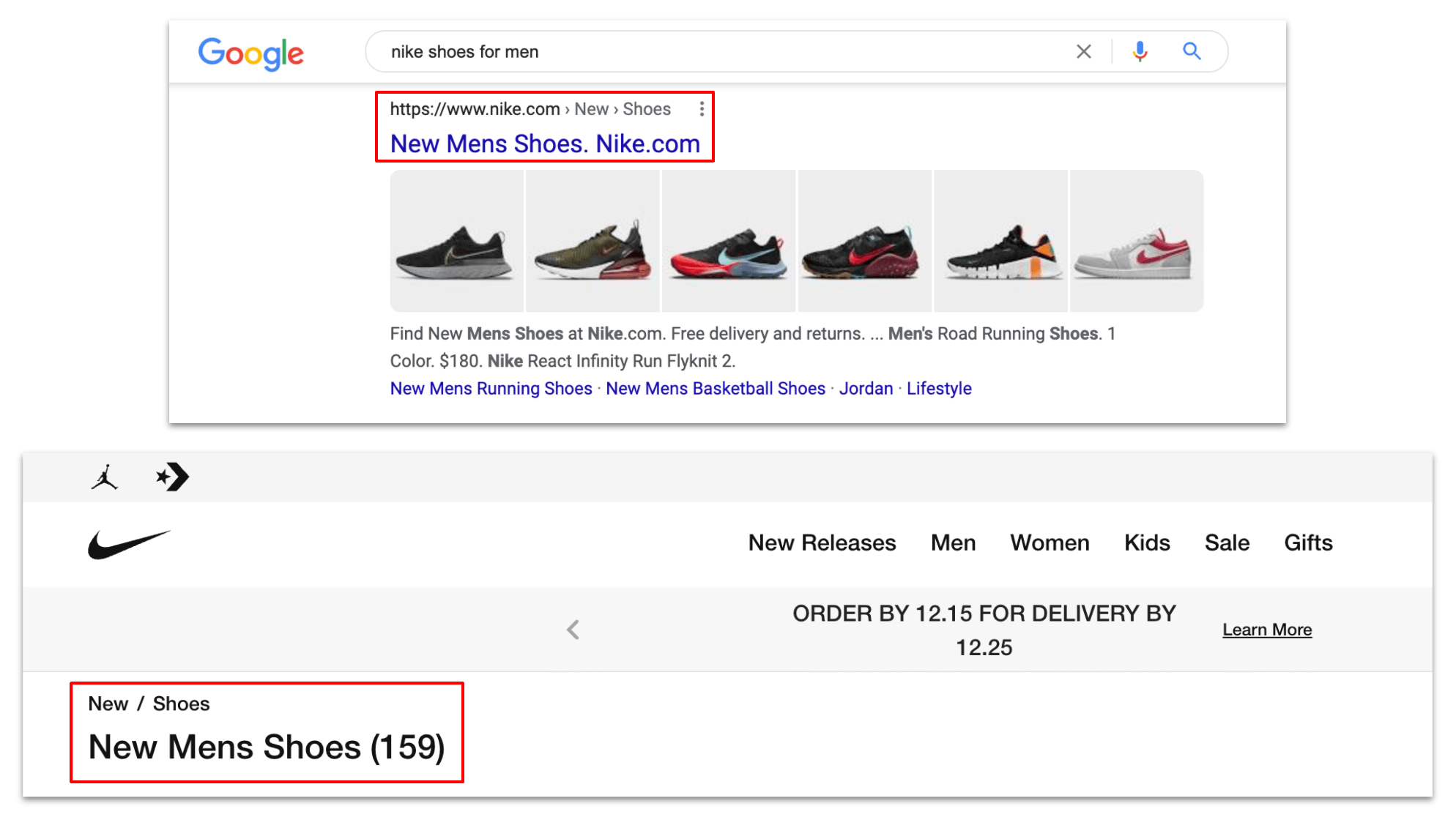
Task: Open the Men menu
Action: (x=953, y=542)
